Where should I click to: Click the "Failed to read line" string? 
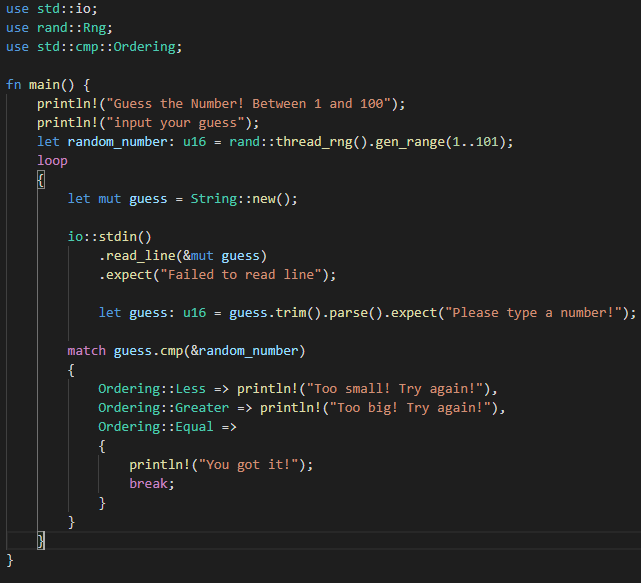click(x=241, y=275)
